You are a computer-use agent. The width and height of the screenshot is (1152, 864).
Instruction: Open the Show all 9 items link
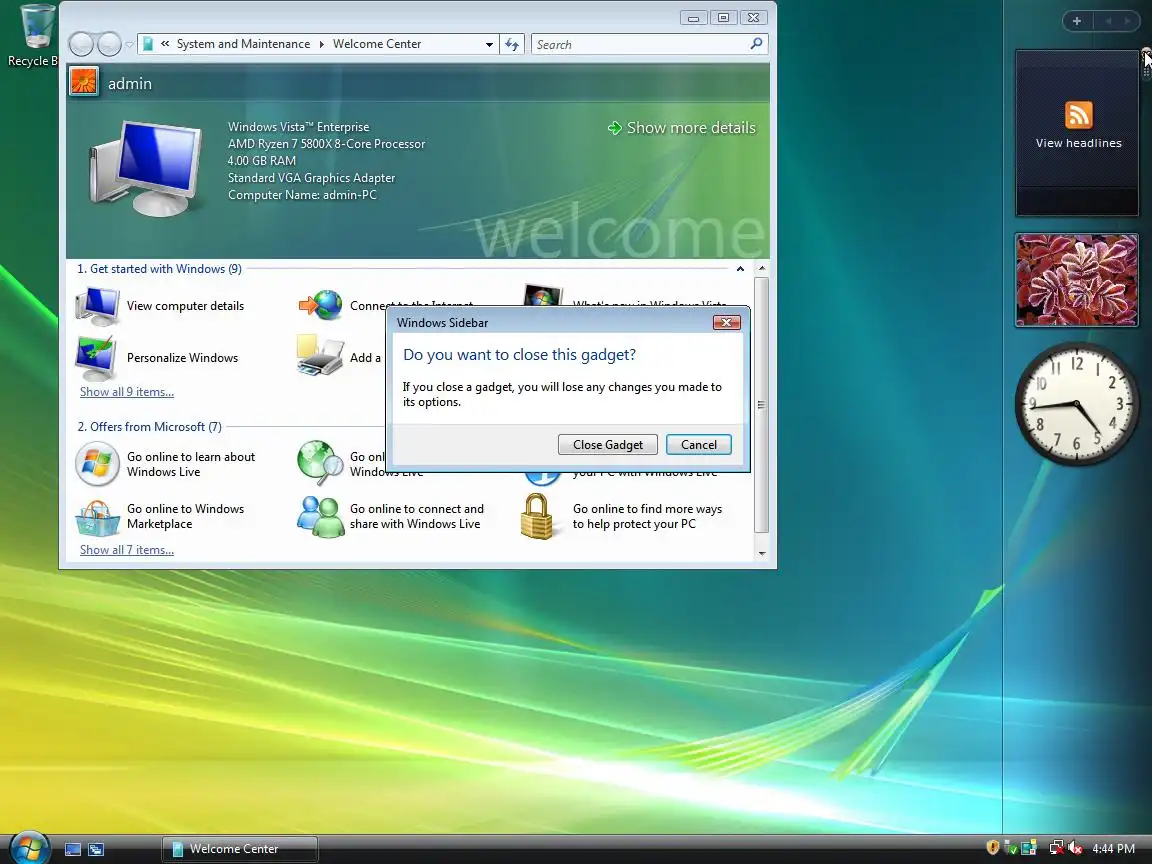coord(127,392)
